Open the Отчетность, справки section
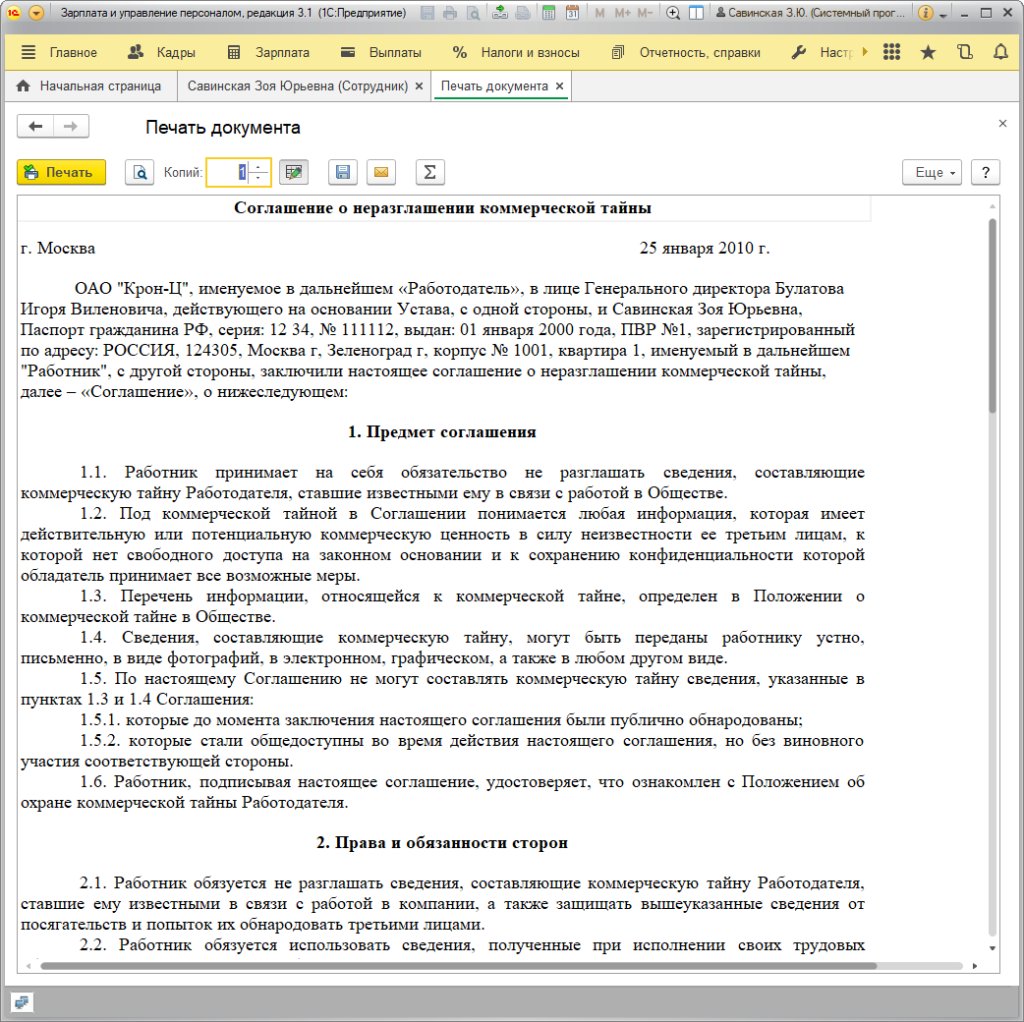1024x1022 pixels. 686,53
